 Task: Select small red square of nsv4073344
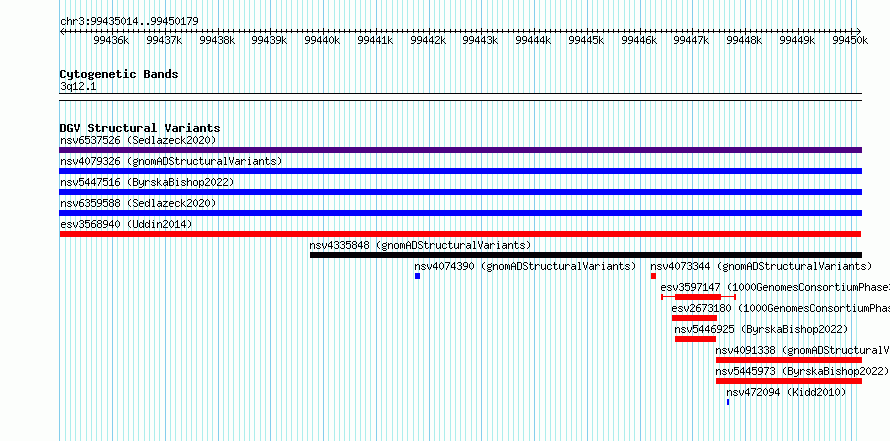(653, 276)
